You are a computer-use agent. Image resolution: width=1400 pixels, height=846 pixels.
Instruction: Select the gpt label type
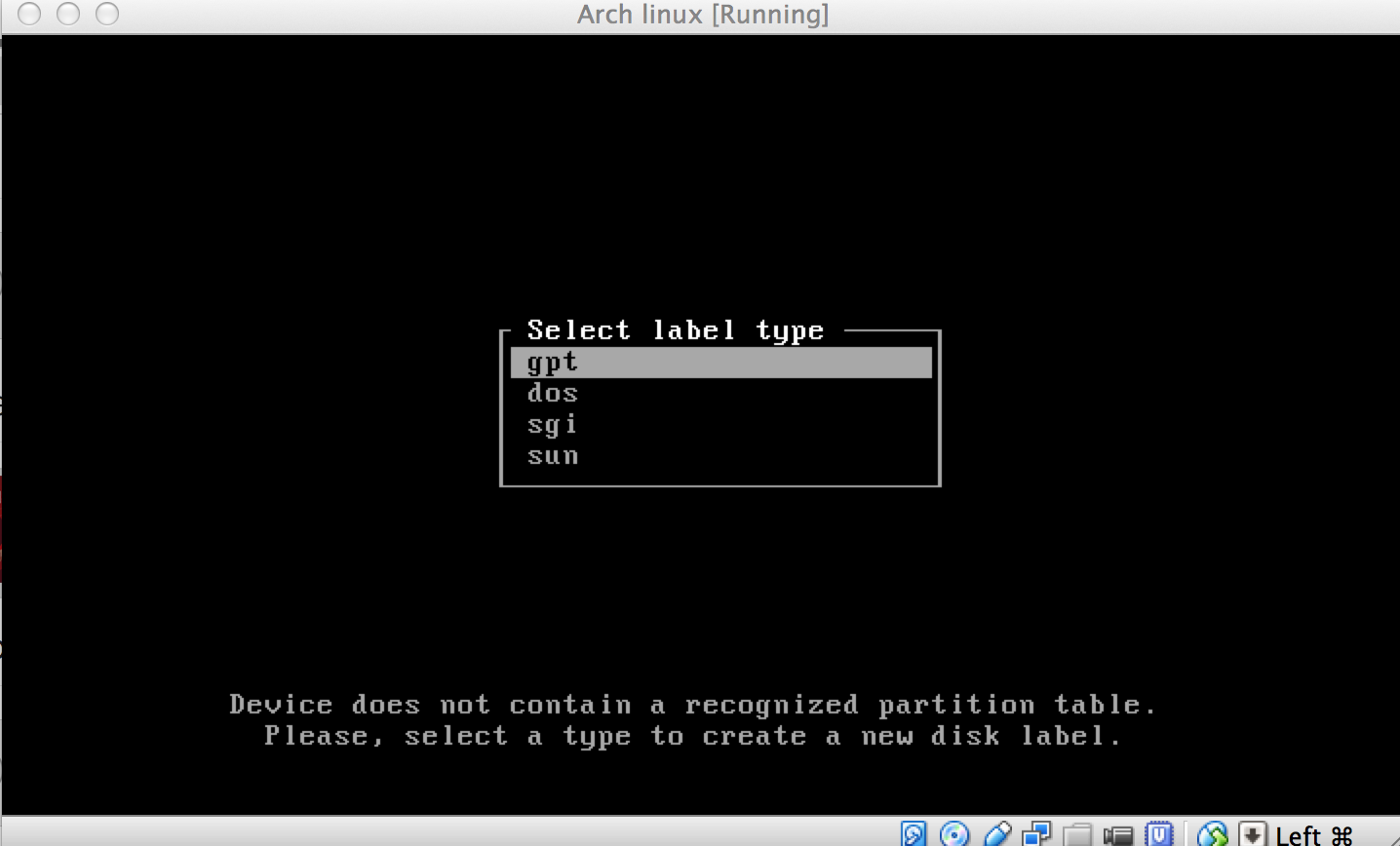coord(720,363)
